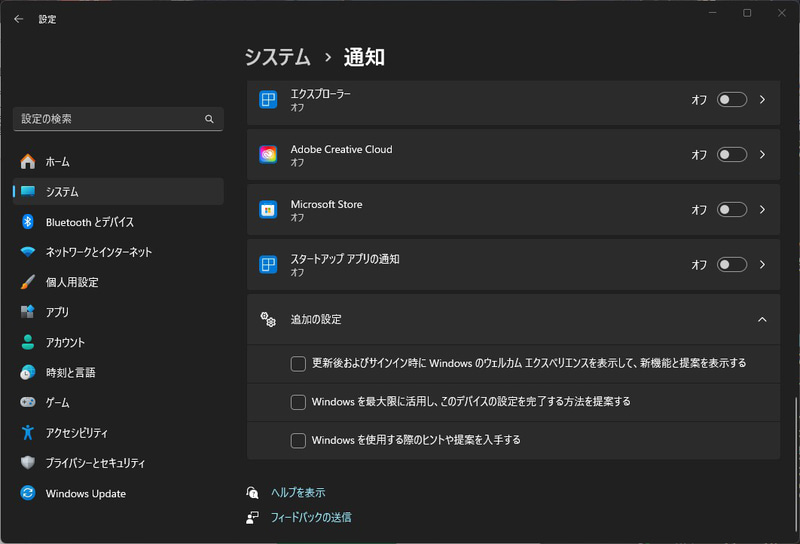The image size is (800, 544).
Task: Click the back arrow icon
Action: [19, 19]
